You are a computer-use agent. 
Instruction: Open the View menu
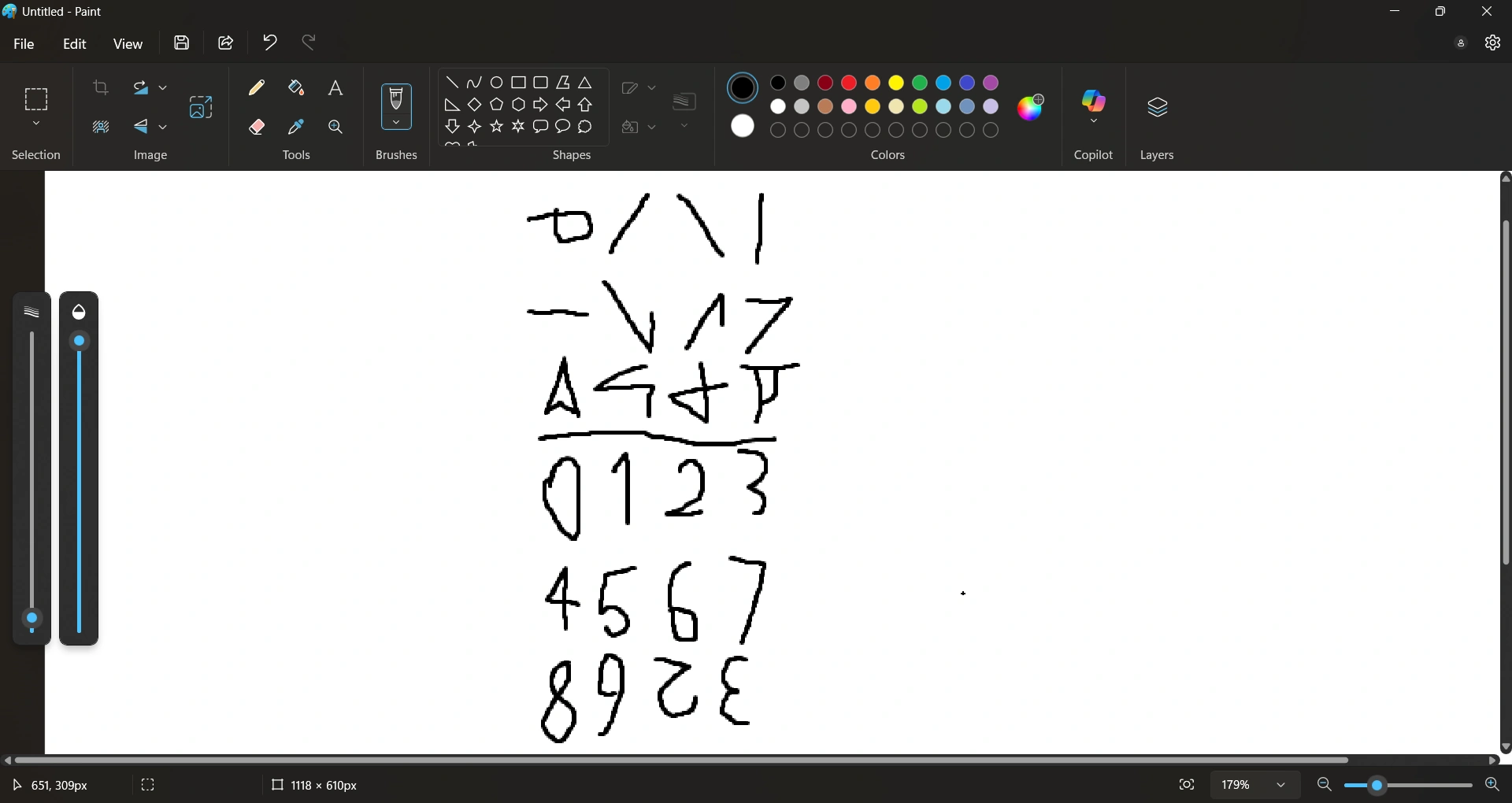(x=129, y=44)
